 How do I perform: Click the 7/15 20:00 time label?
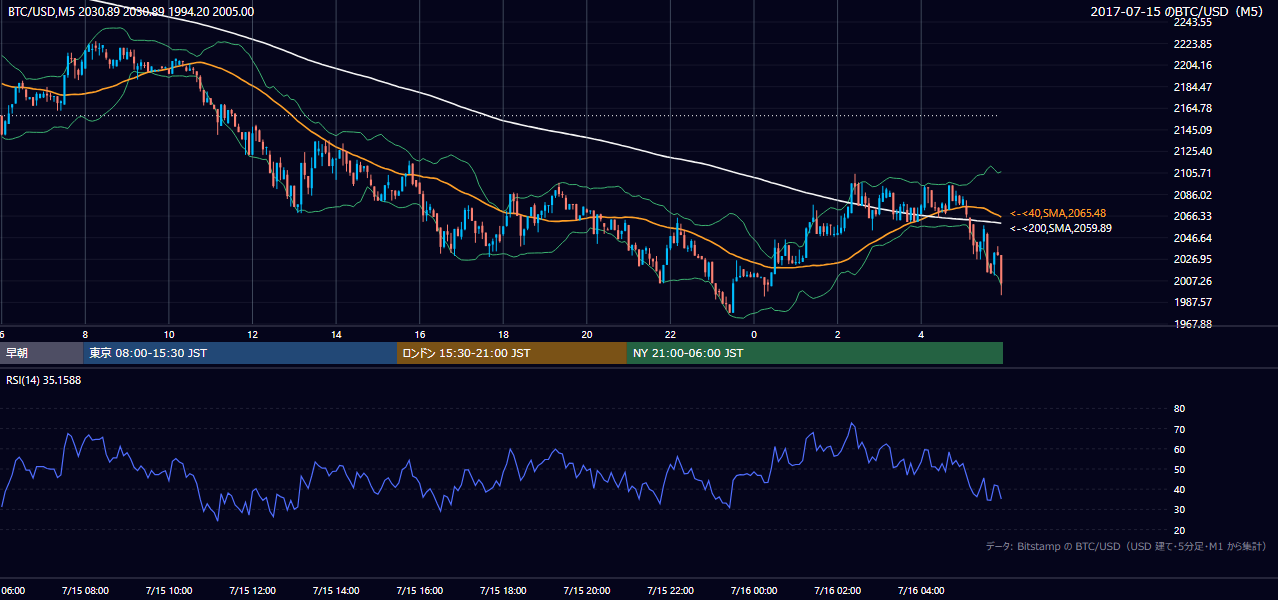point(587,590)
